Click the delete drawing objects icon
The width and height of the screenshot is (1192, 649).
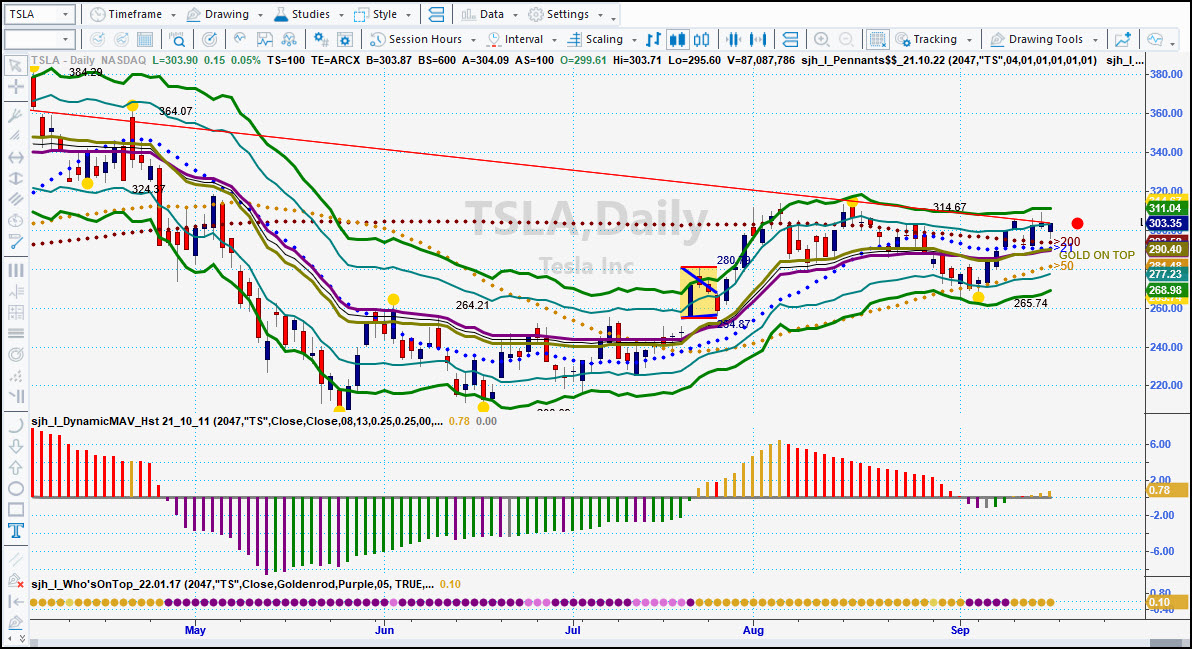14,581
